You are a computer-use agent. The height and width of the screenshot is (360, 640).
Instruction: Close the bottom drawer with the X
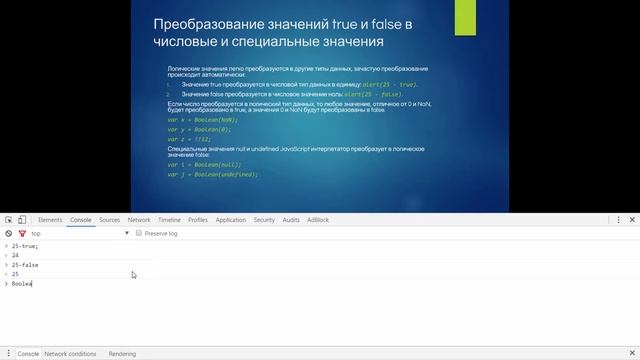click(632, 353)
